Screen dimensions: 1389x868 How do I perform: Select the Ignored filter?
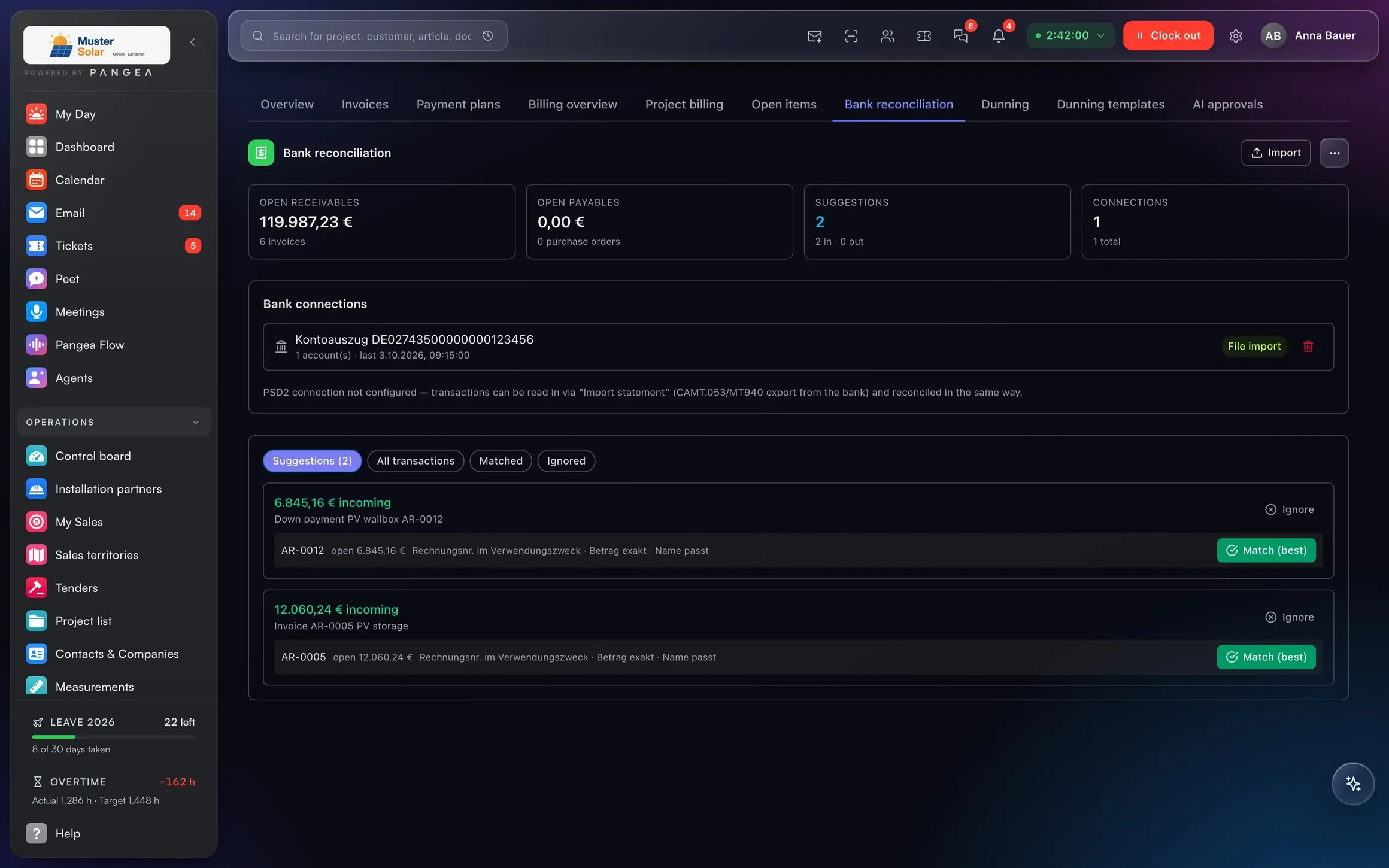(x=566, y=460)
